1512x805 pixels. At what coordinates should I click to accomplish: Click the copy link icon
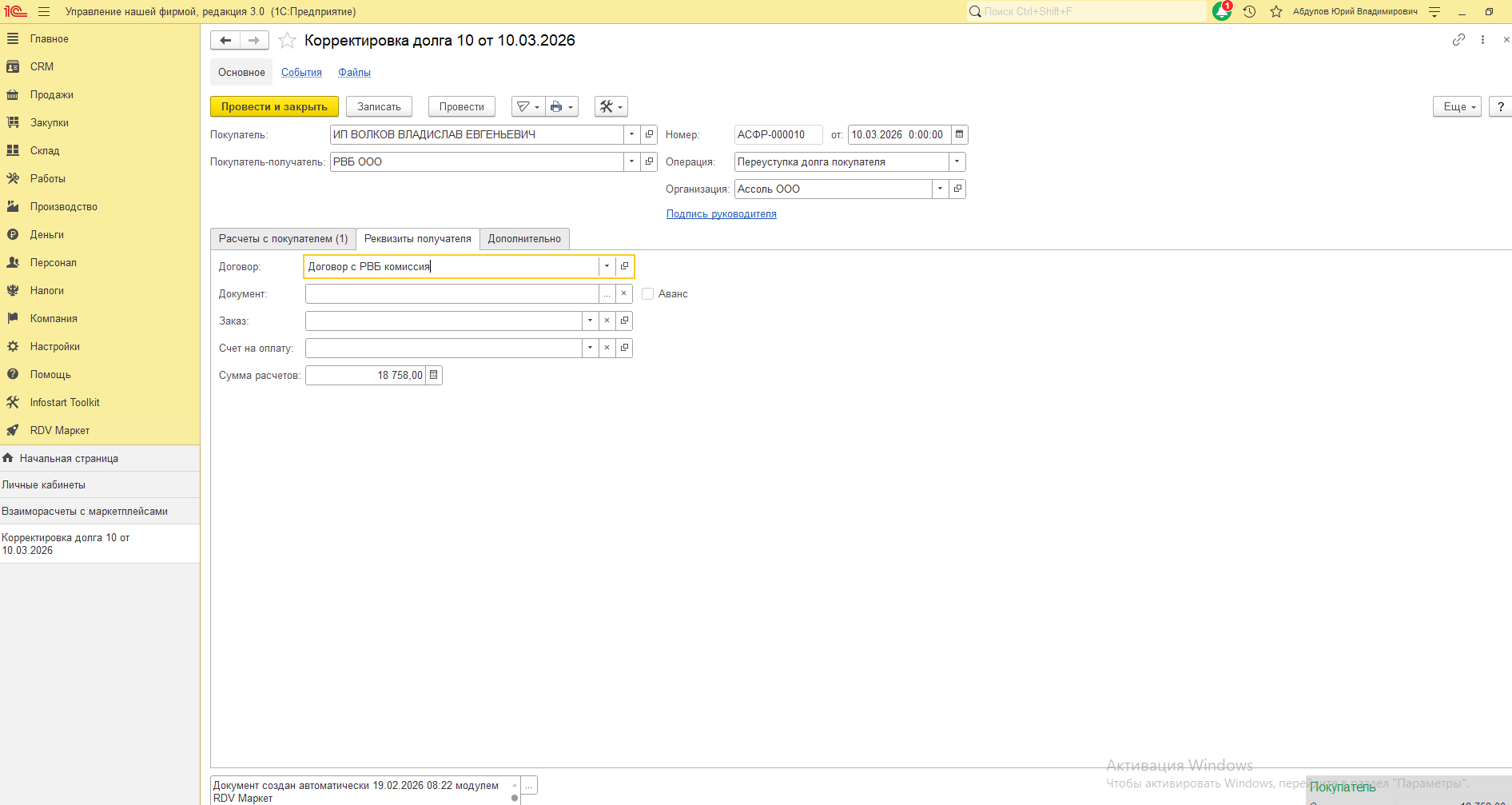pyautogui.click(x=1458, y=40)
